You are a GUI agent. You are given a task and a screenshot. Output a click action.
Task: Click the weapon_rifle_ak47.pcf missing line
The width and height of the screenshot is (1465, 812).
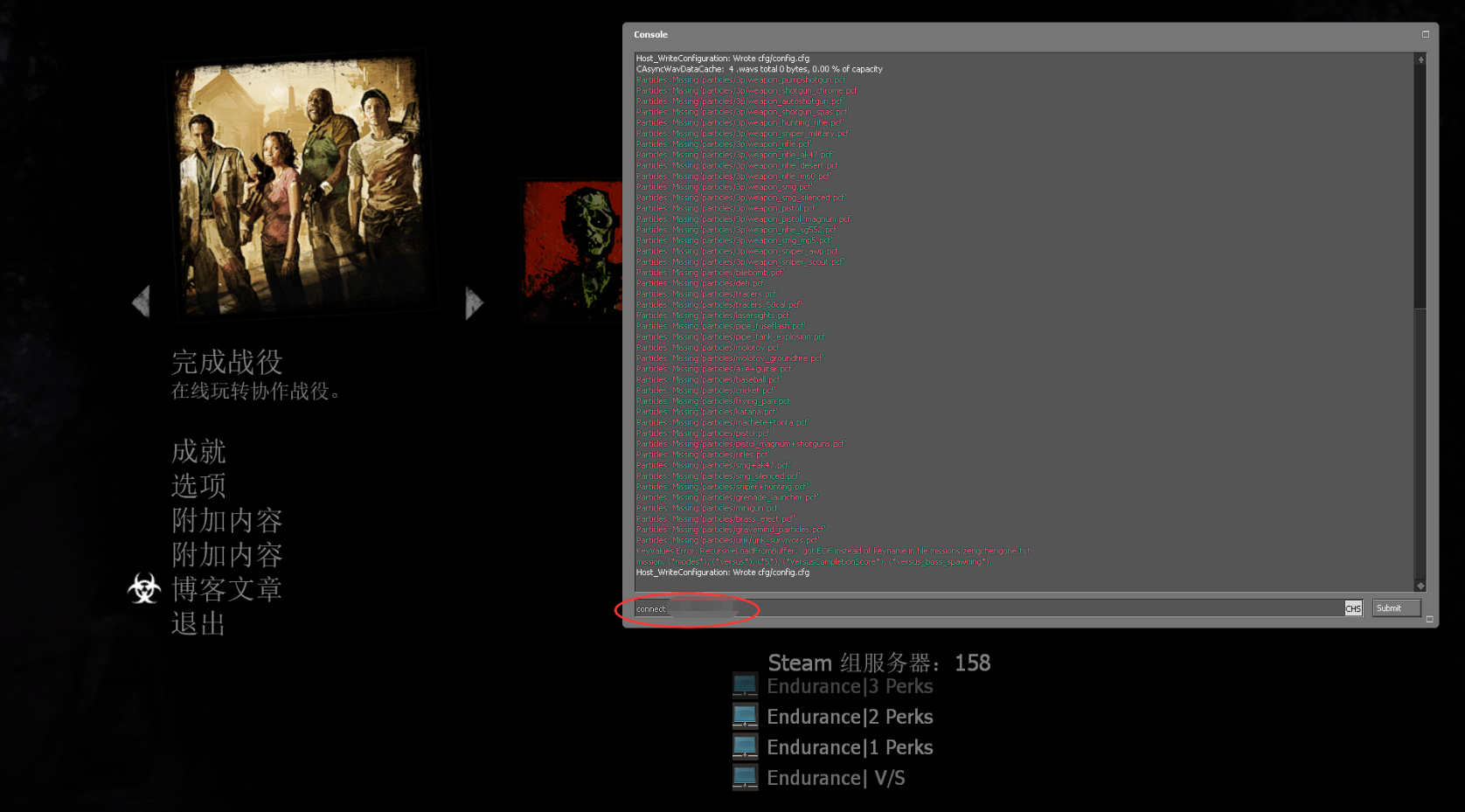click(735, 155)
